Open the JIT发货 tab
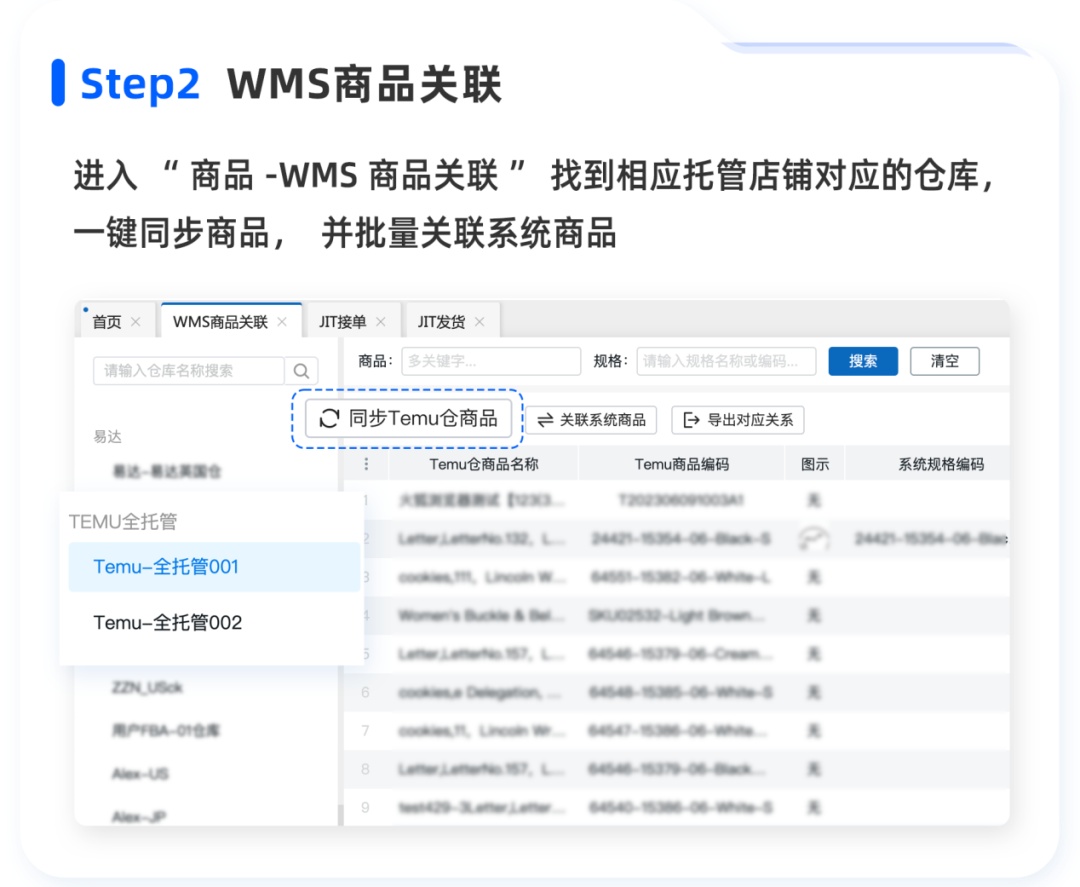 [441, 322]
